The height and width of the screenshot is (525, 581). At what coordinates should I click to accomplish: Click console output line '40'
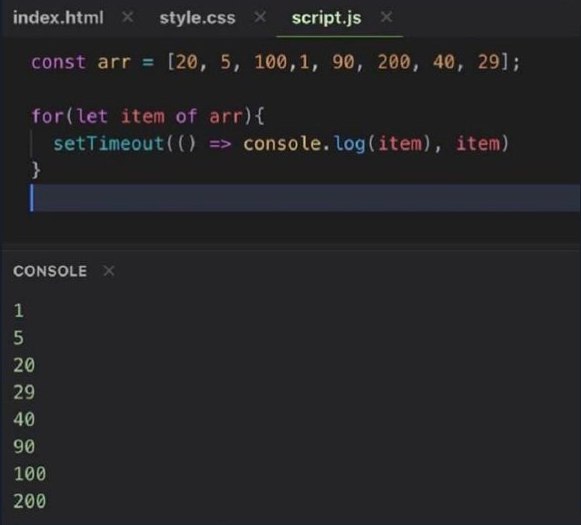24,419
